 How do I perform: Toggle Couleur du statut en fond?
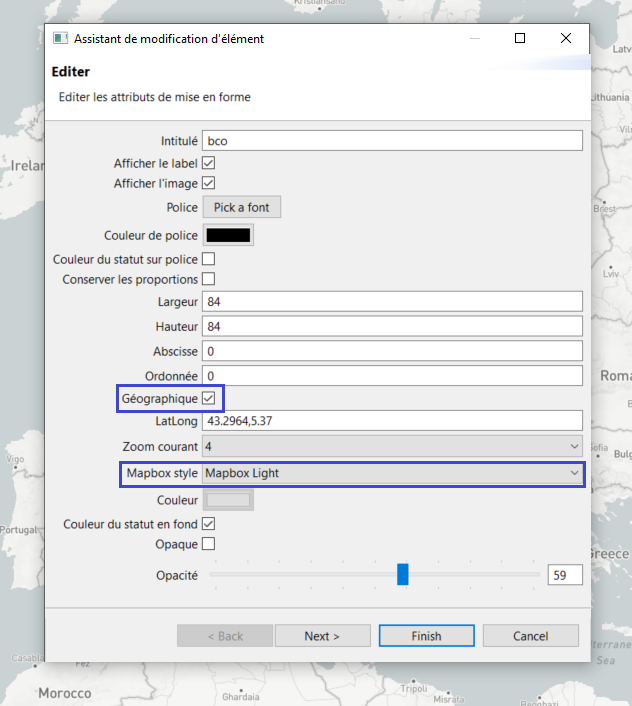tap(209, 524)
